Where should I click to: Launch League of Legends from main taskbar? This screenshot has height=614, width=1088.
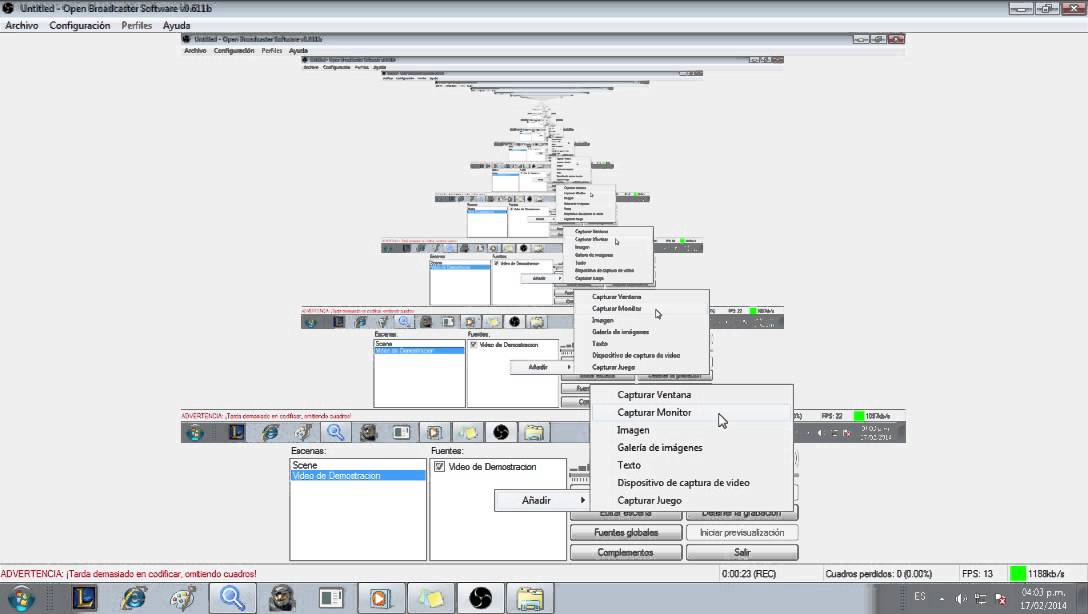point(85,598)
